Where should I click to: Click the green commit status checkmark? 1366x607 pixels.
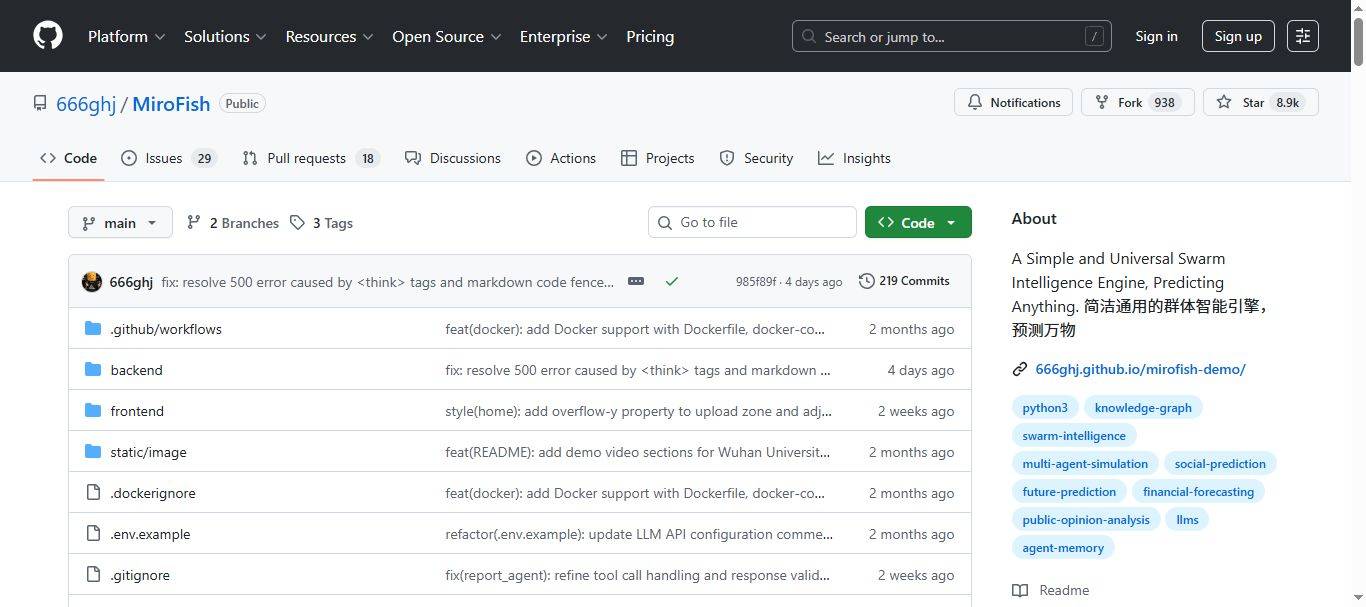click(672, 281)
